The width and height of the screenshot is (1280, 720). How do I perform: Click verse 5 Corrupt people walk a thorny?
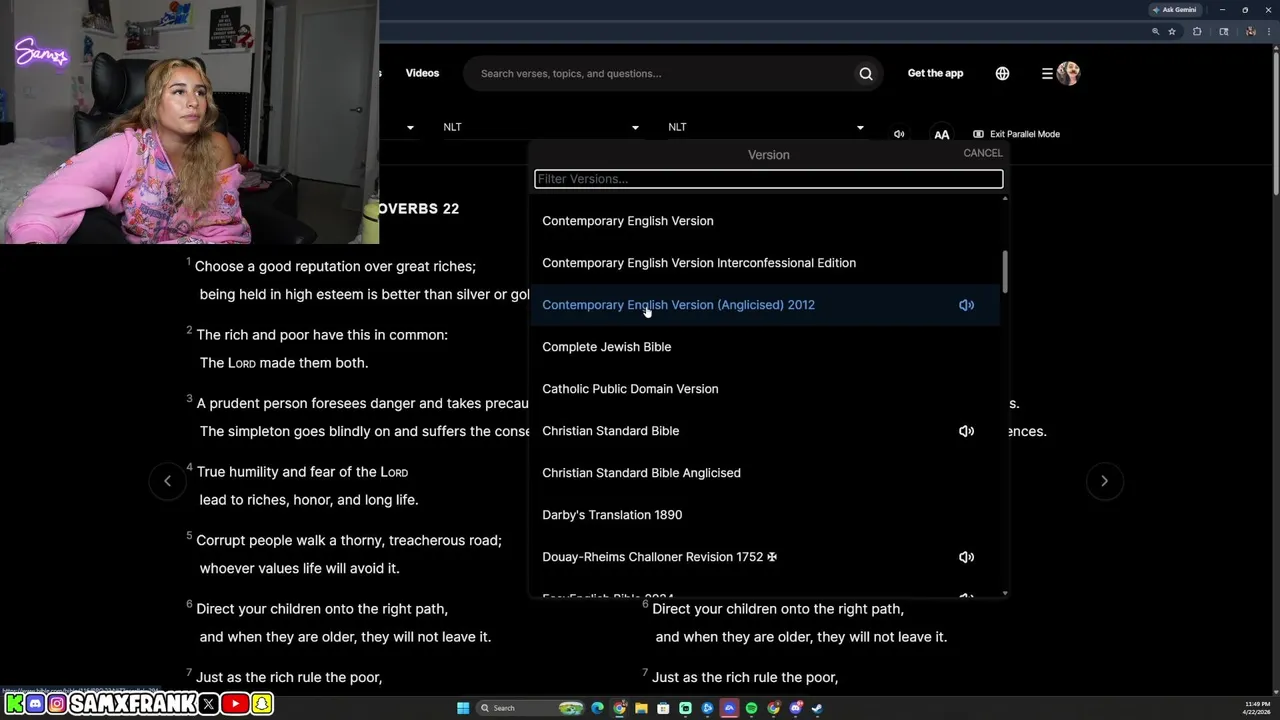349,540
